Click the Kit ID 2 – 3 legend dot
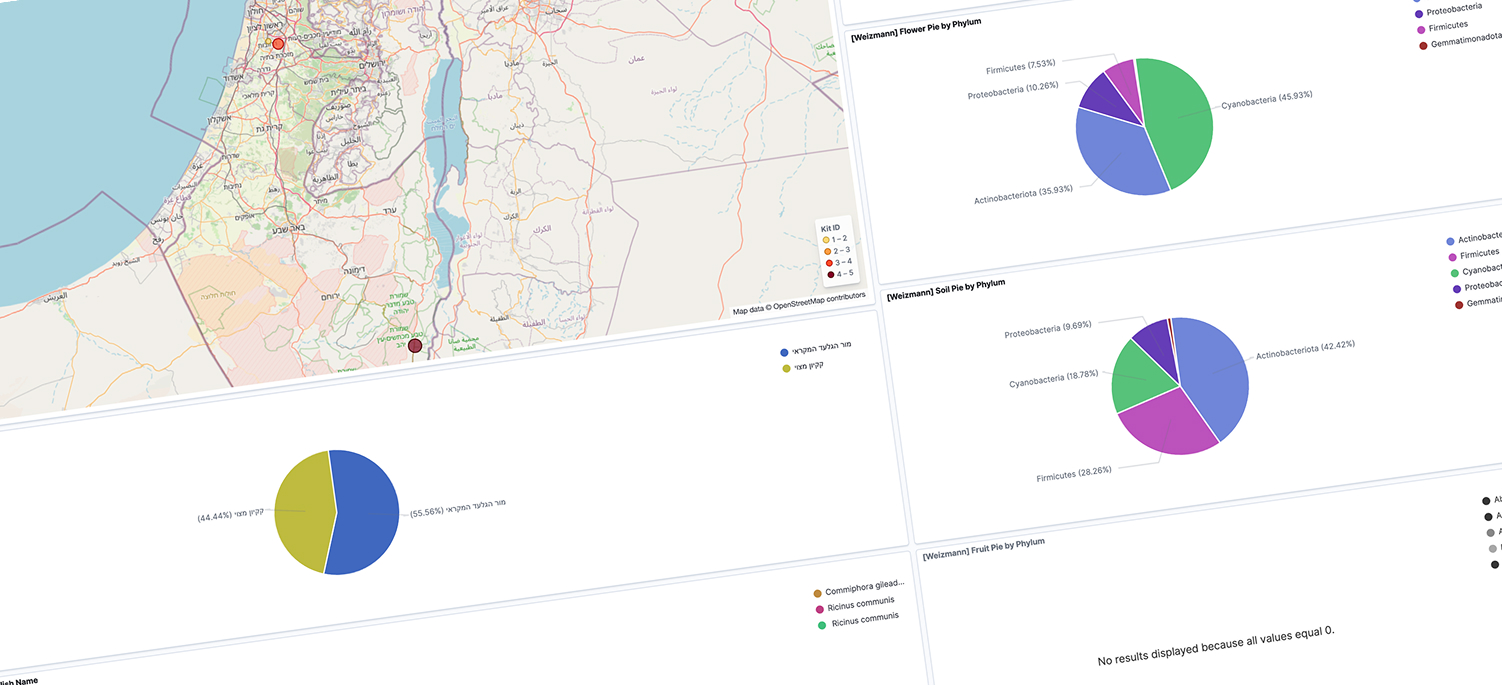The height and width of the screenshot is (685, 1502). [827, 251]
